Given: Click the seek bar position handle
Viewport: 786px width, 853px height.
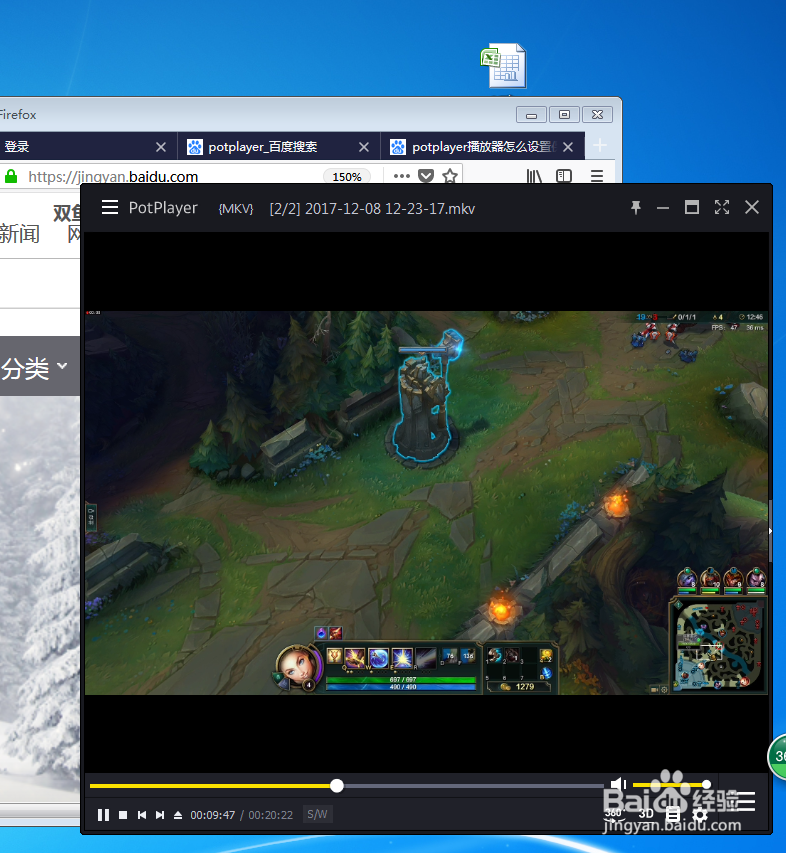Looking at the screenshot, I should pos(337,786).
